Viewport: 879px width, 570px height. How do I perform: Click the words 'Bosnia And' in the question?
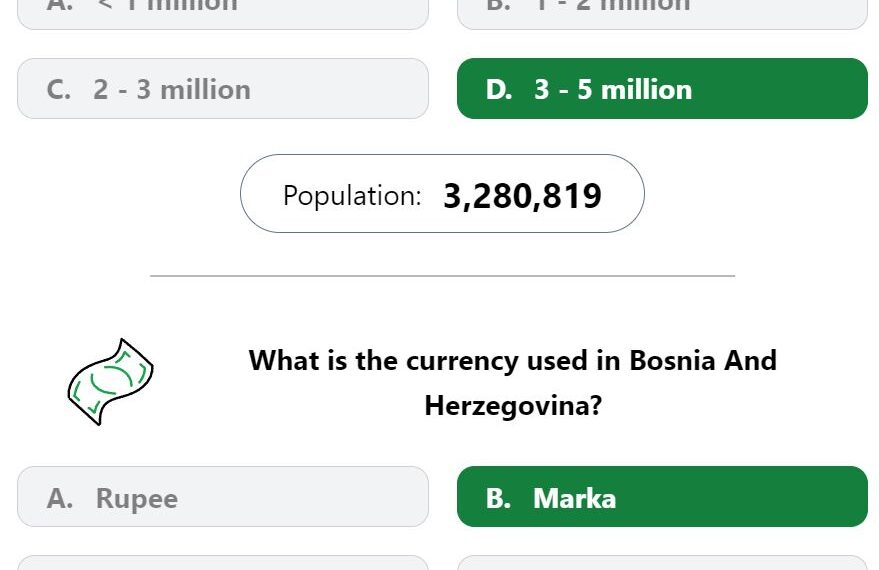703,360
